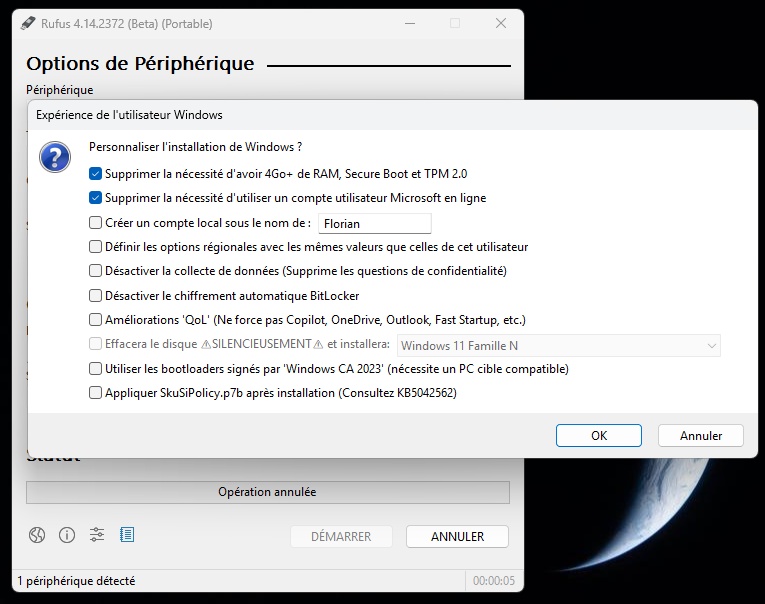Viewport: 765px width, 604px height.
Task: Click the globe language icon
Action: pyautogui.click(x=37, y=535)
